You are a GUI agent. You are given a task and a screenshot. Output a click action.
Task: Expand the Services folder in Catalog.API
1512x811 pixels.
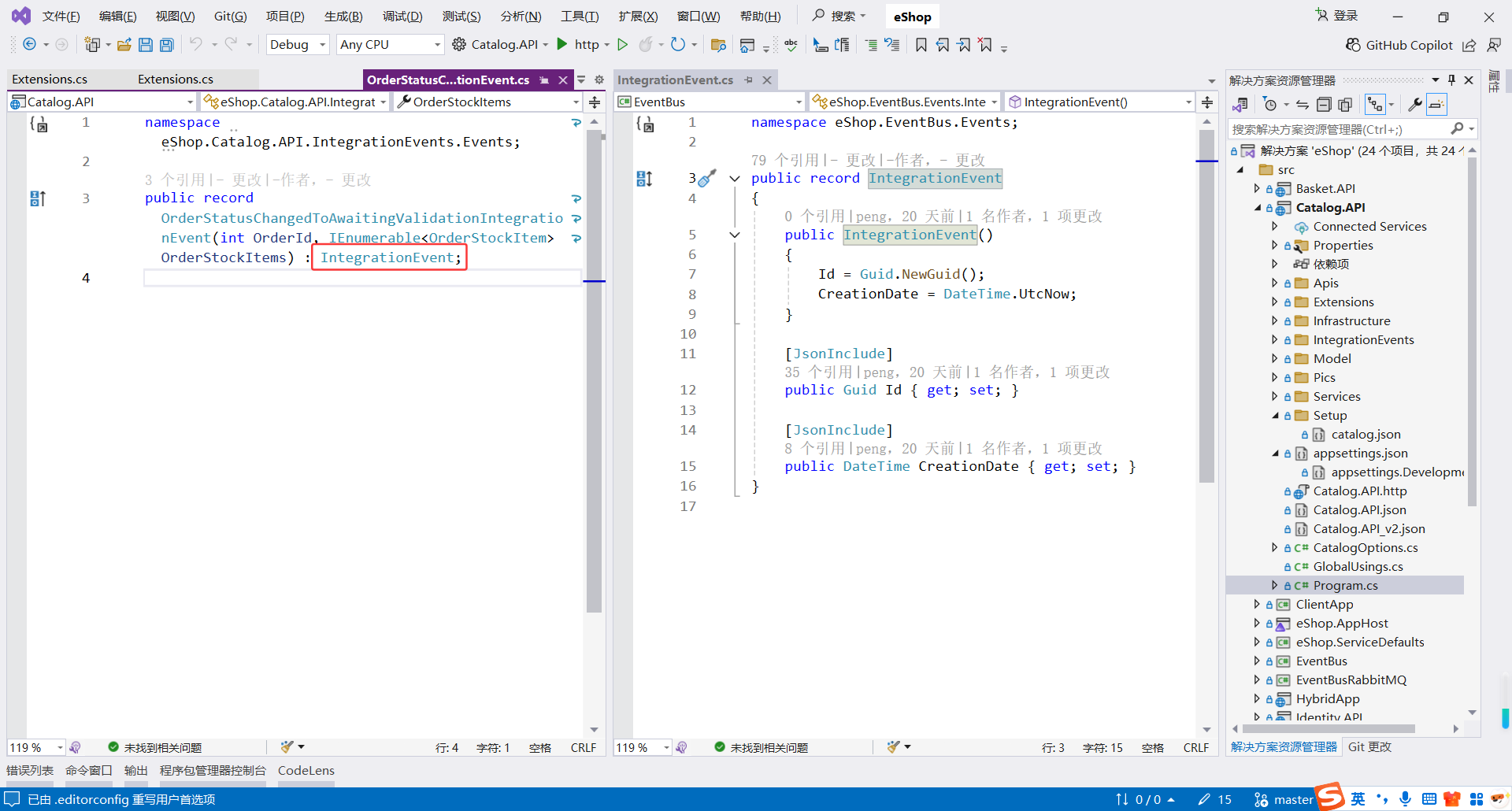point(1274,396)
